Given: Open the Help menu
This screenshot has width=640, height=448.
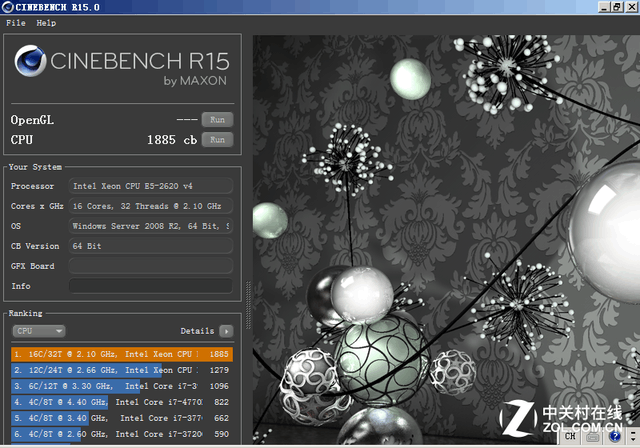Looking at the screenshot, I should click(46, 22).
